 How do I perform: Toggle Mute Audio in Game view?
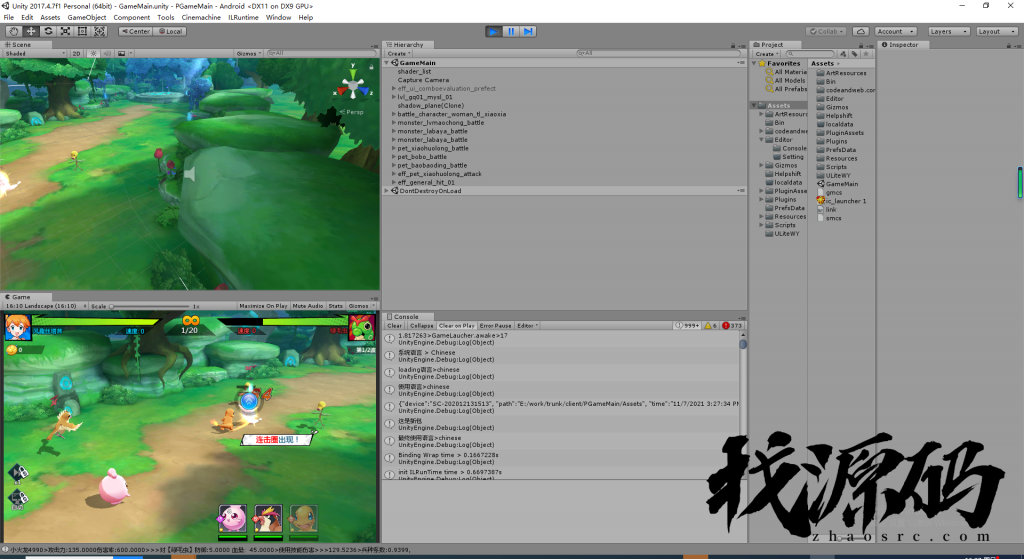tap(308, 306)
